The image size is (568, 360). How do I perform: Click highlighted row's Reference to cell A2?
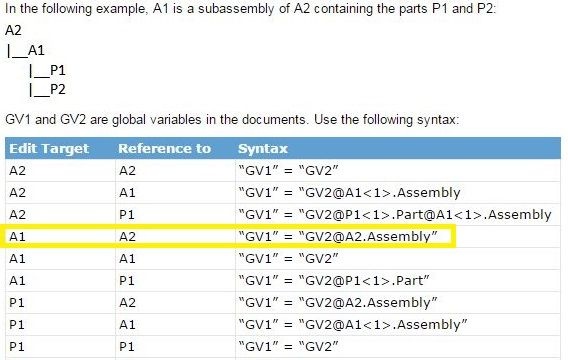(x=128, y=236)
